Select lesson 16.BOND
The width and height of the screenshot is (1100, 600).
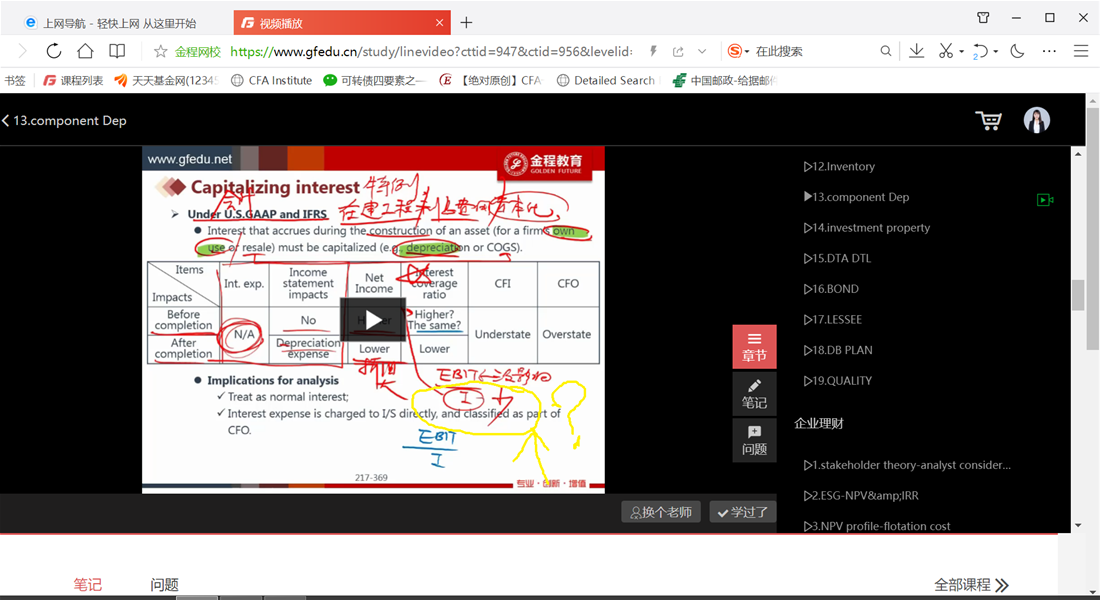(831, 288)
